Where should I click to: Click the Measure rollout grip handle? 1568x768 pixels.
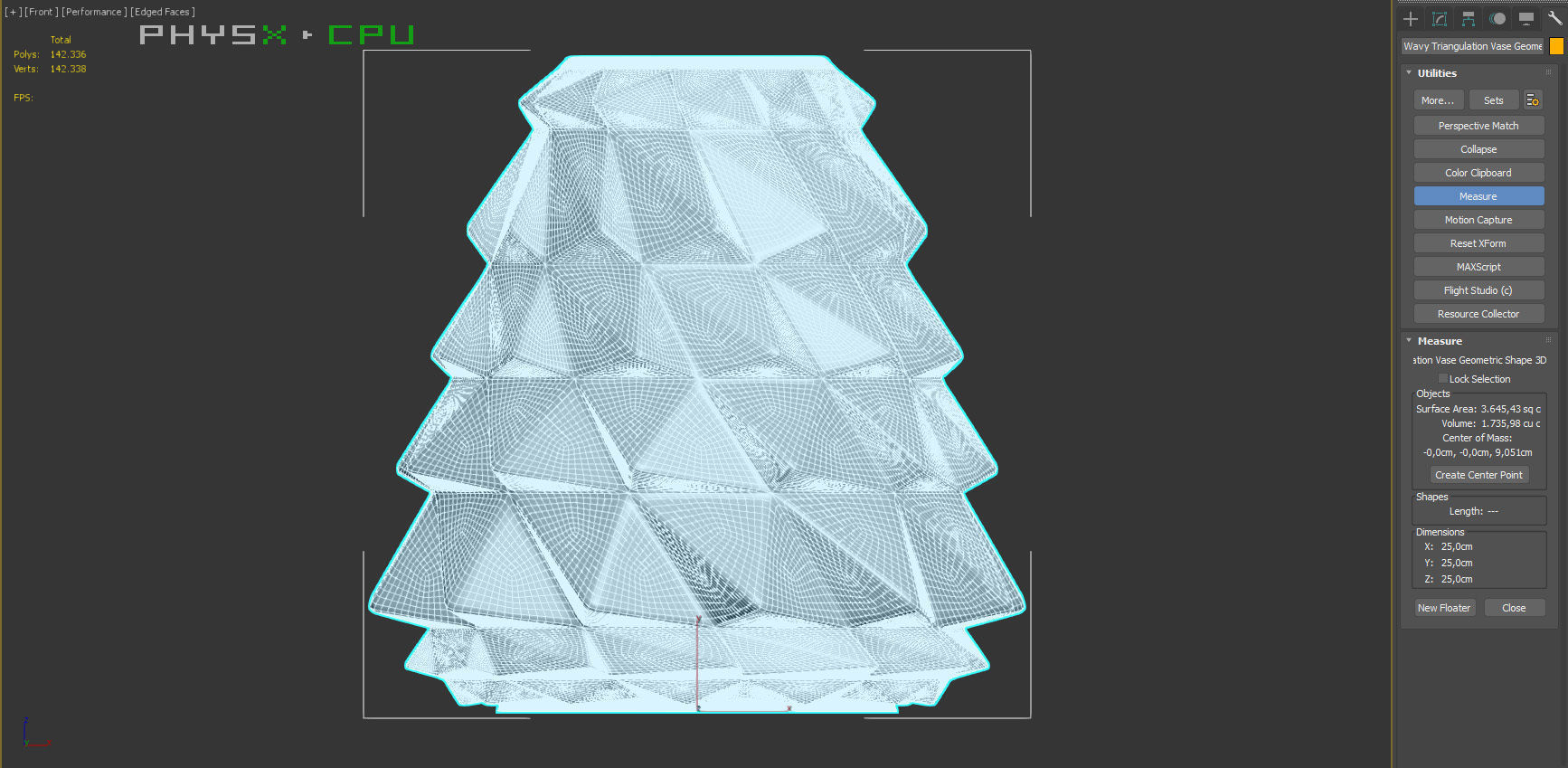tap(1548, 340)
